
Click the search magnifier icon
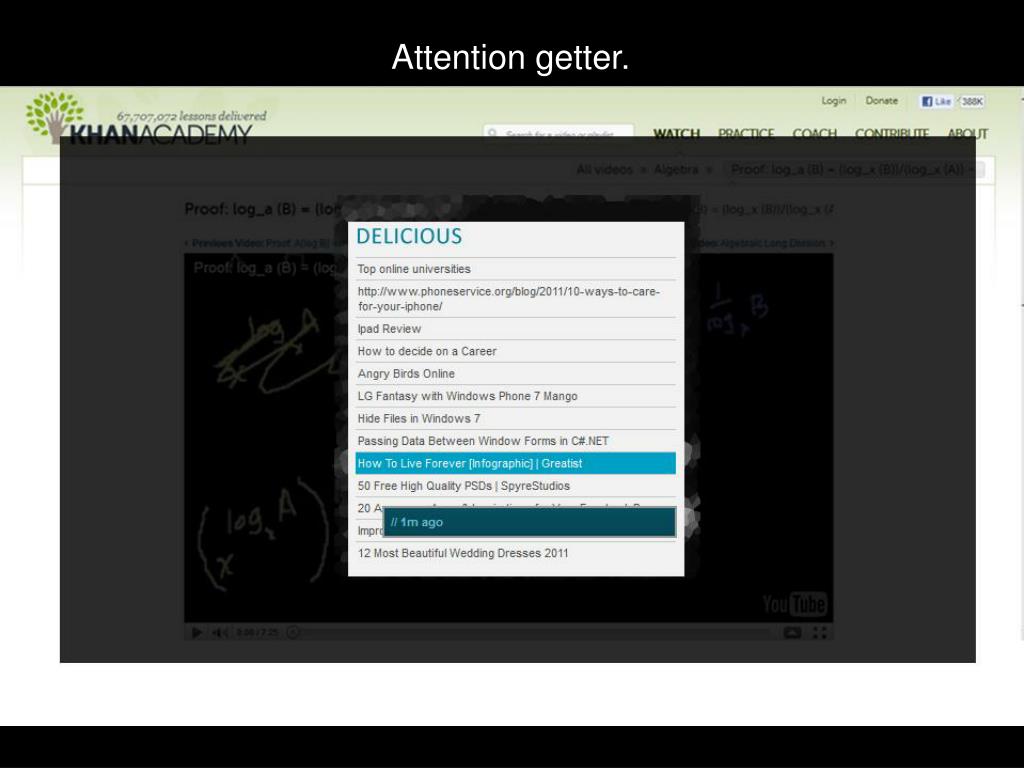click(492, 133)
